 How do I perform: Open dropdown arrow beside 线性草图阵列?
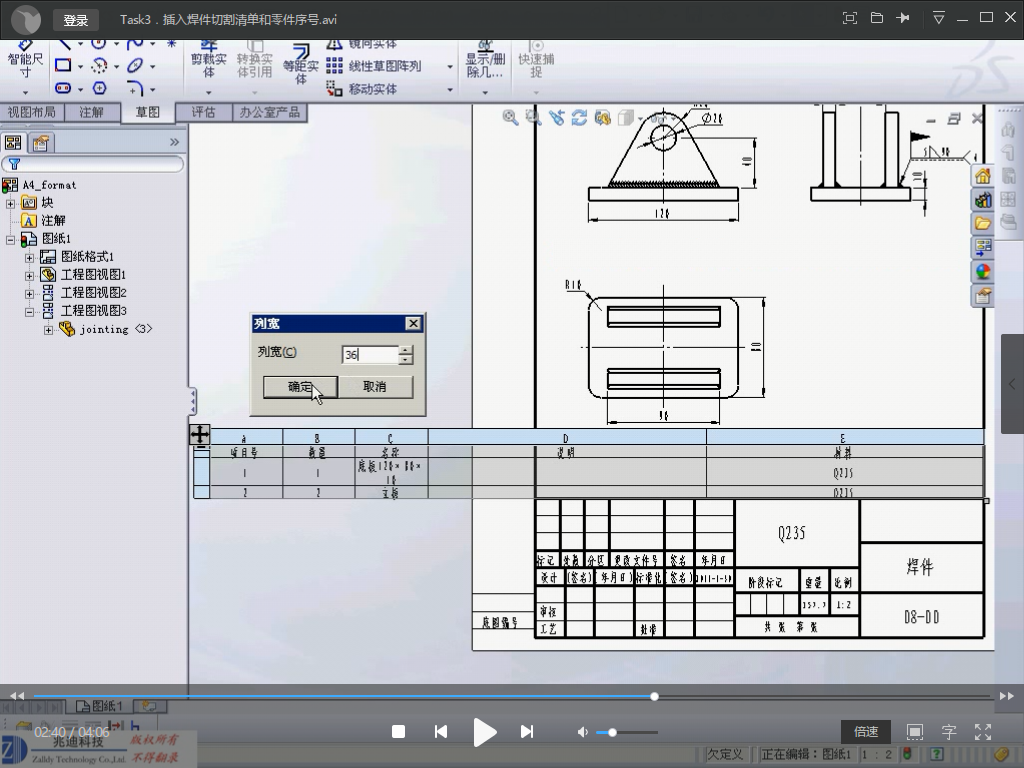click(x=449, y=67)
